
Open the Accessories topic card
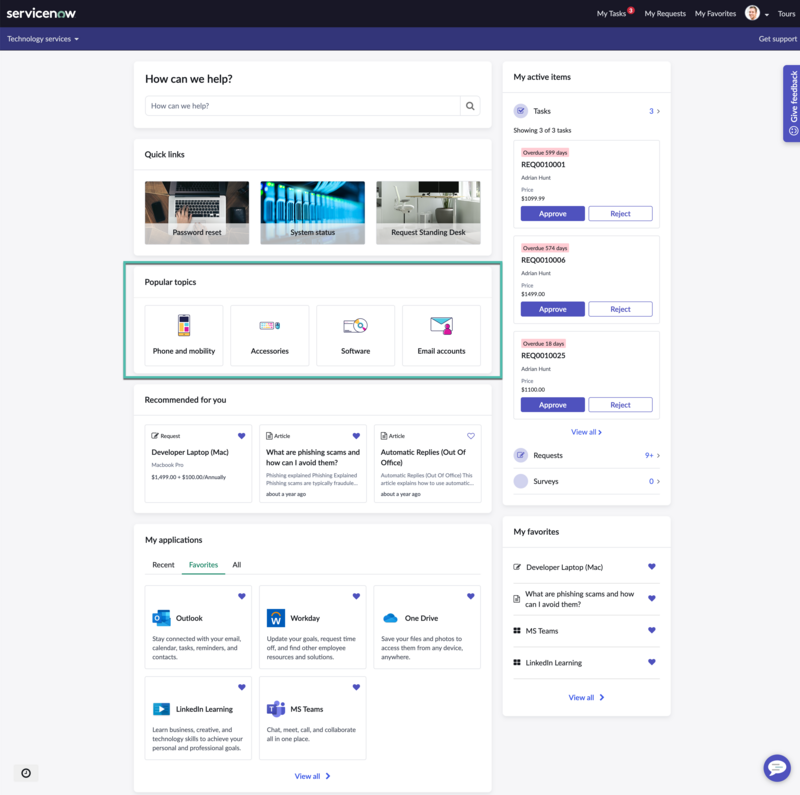coord(269,335)
